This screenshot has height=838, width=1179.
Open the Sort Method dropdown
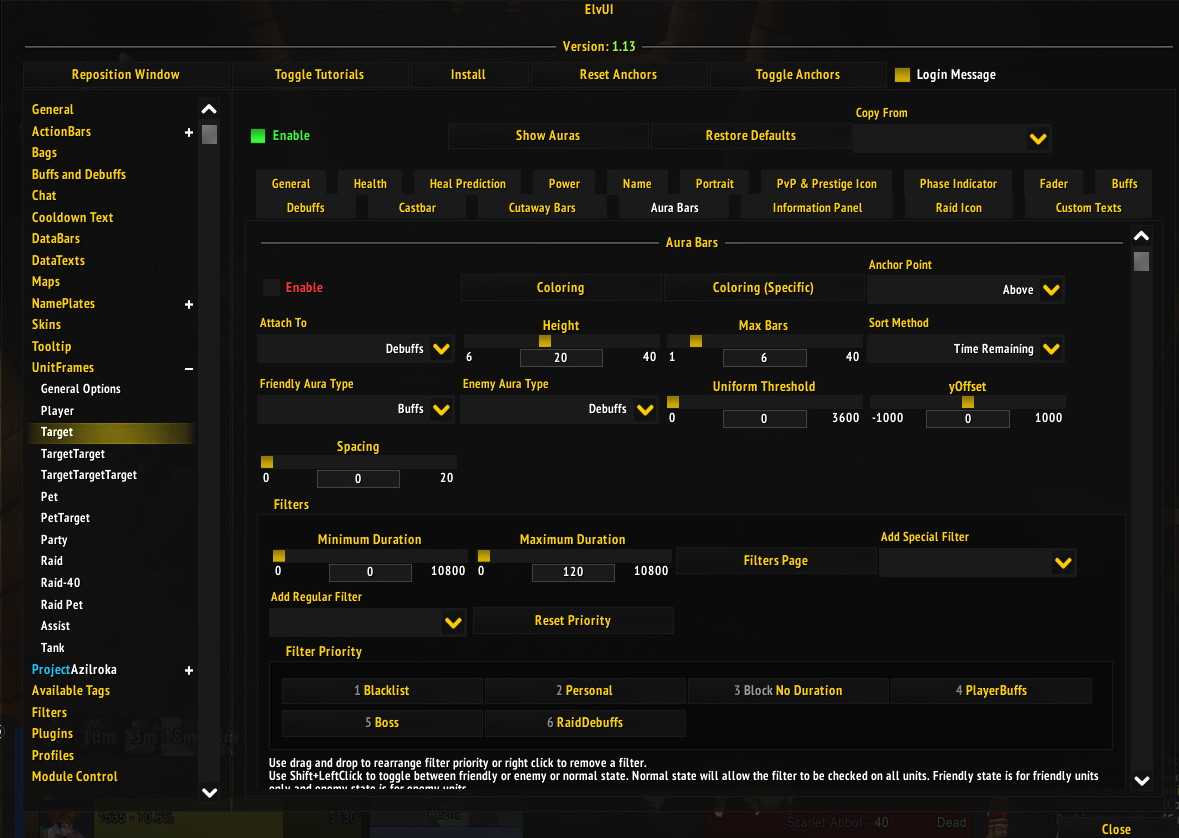click(965, 348)
